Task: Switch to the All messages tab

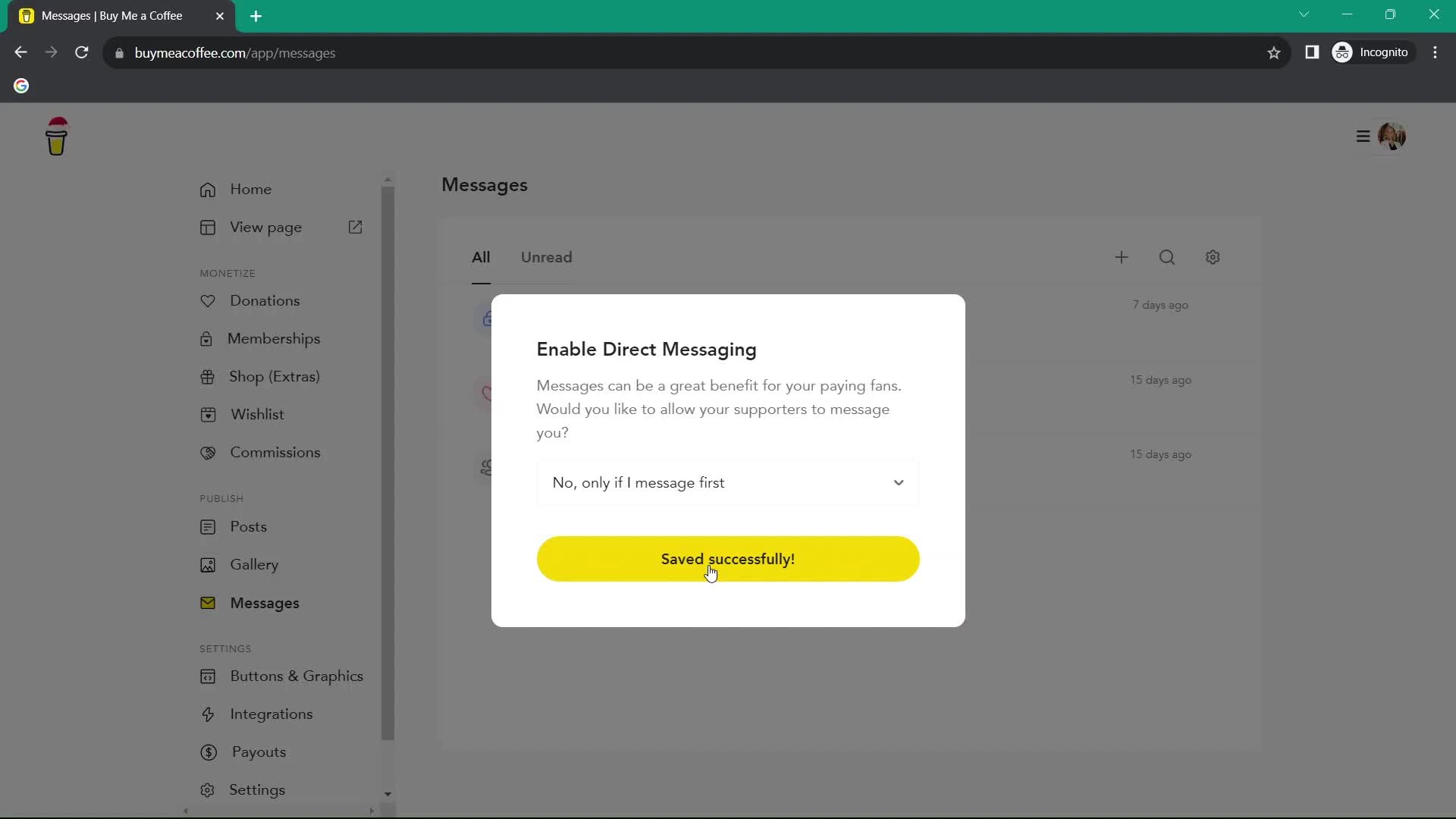Action: [x=481, y=257]
